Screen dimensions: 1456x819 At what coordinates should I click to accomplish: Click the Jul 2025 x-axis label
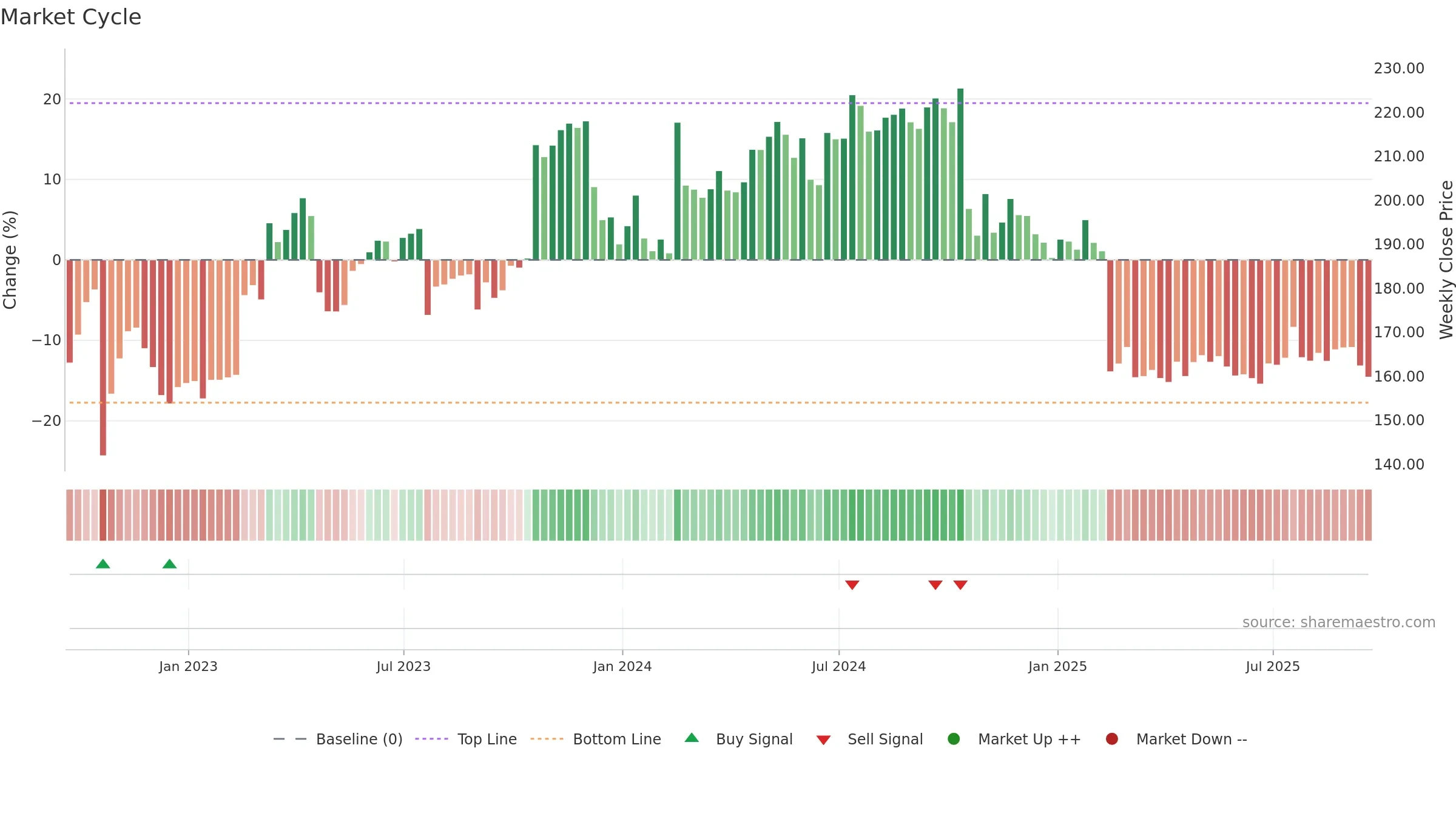[1273, 666]
